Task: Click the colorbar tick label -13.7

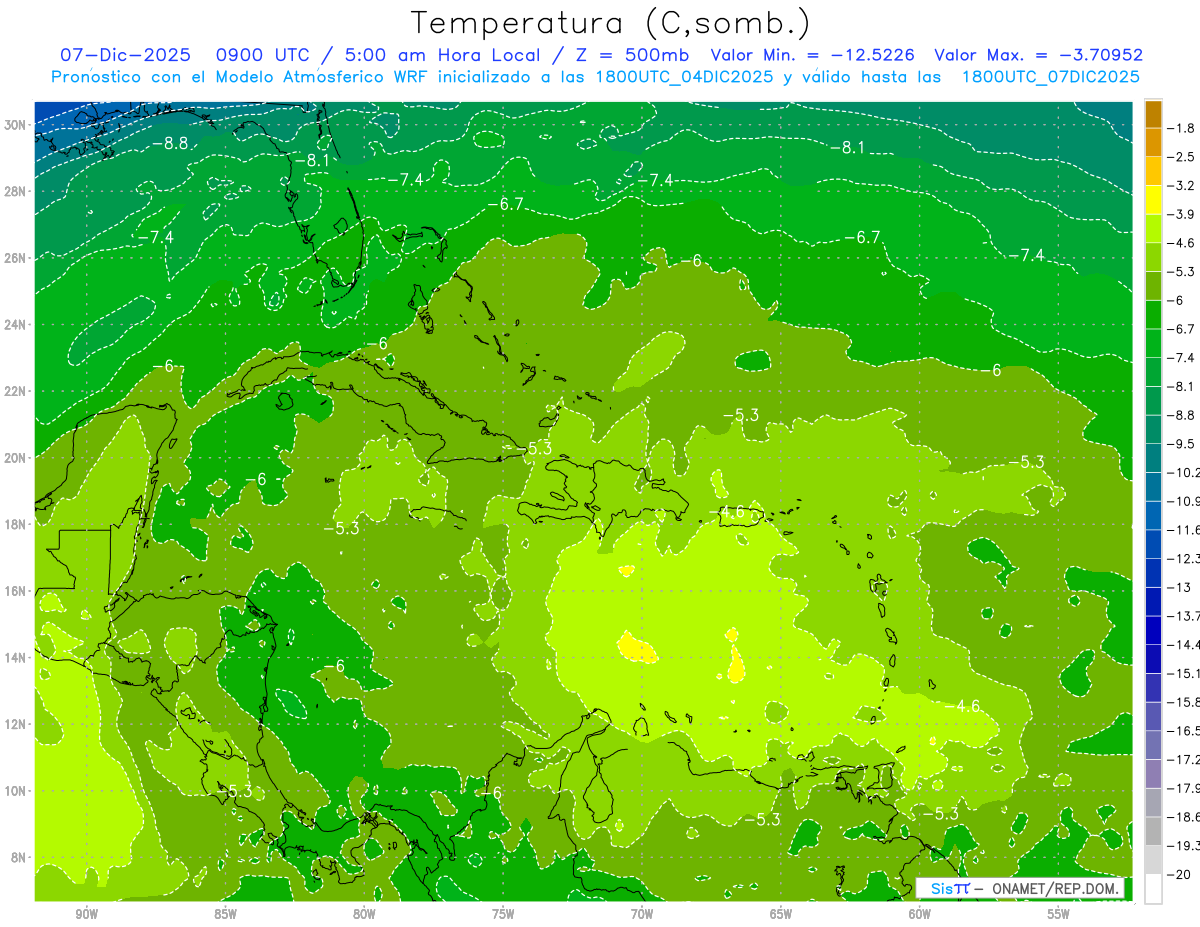Action: tap(1184, 615)
